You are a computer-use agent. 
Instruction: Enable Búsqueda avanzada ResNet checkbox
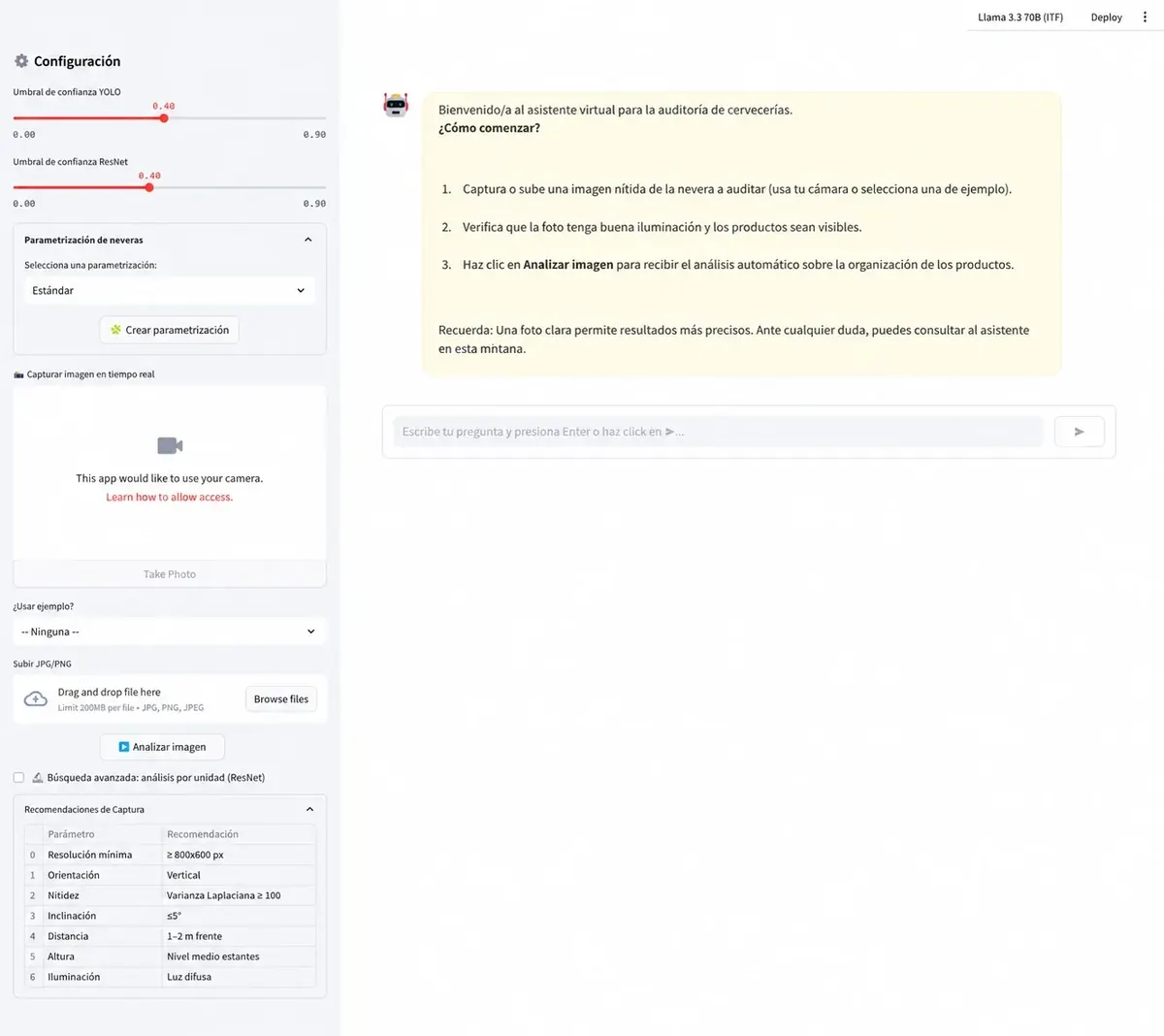18,777
